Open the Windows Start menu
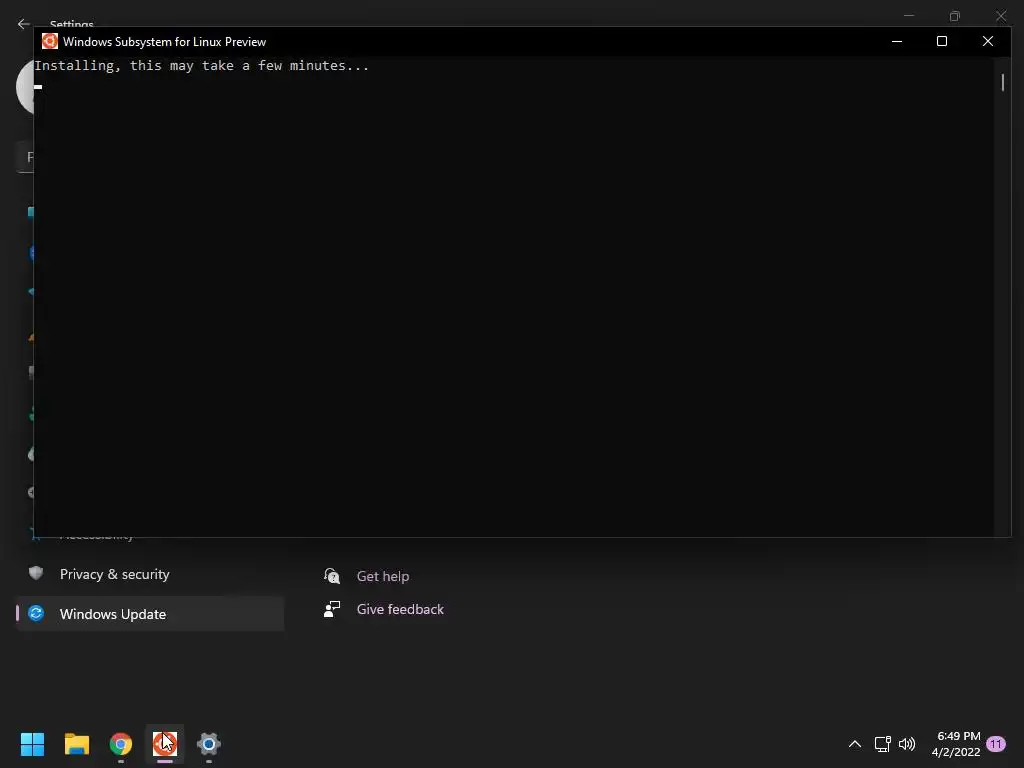This screenshot has height=768, width=1024. [32, 744]
